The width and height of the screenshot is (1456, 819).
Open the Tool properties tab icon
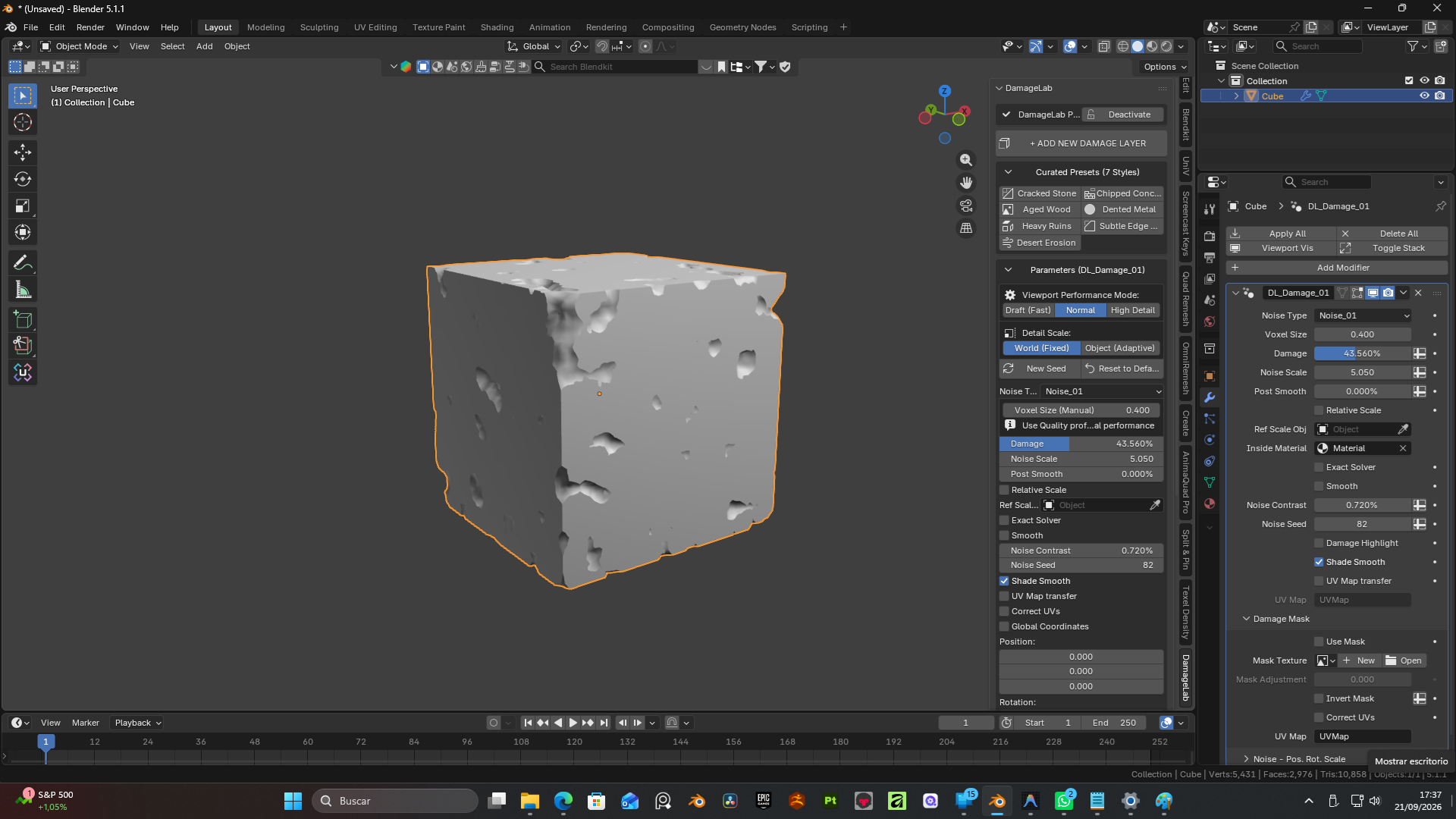pyautogui.click(x=1210, y=209)
